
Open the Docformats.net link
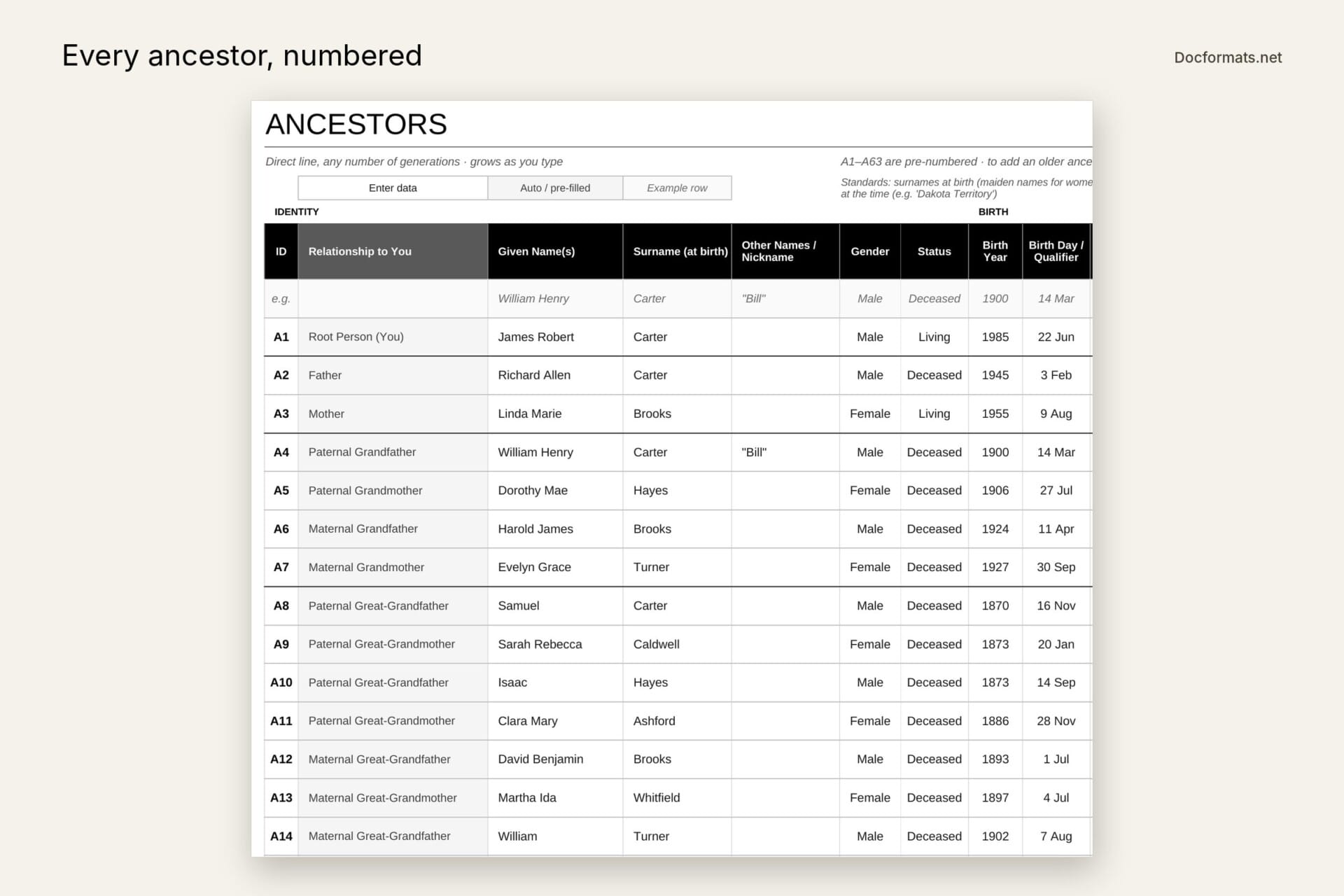pos(1228,57)
